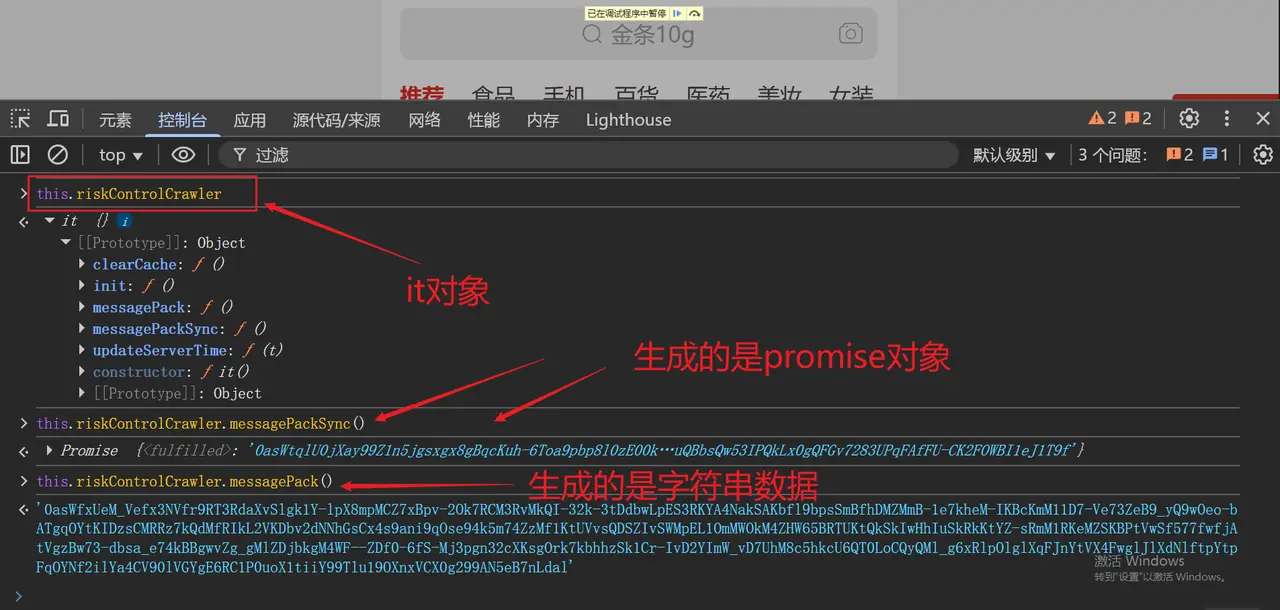Open DevTools settings with the gear icon

(x=1188, y=118)
